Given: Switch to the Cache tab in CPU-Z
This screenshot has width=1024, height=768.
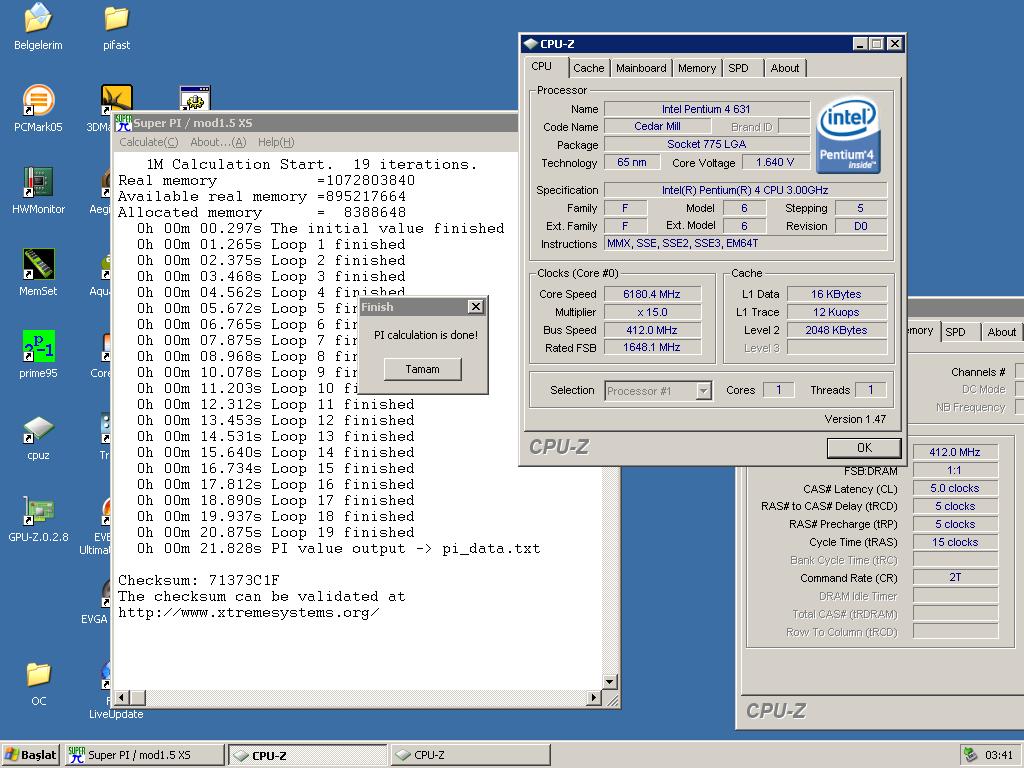Looking at the screenshot, I should click(x=588, y=68).
